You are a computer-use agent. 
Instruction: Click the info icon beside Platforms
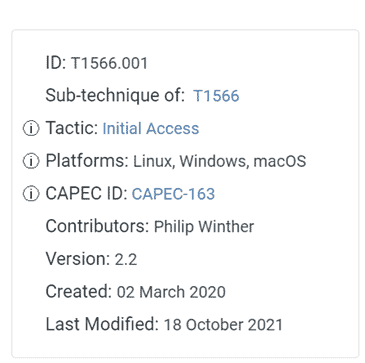coord(31,161)
